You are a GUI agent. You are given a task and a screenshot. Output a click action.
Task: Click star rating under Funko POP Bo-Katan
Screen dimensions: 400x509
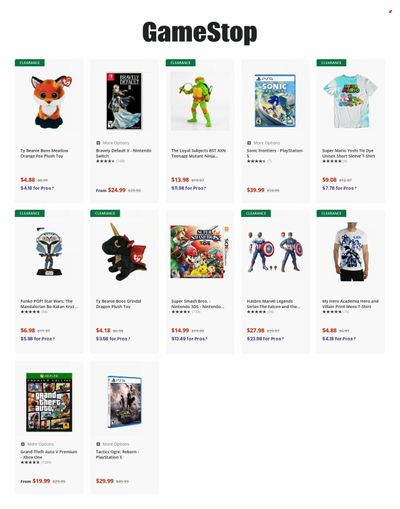[x=30, y=312]
